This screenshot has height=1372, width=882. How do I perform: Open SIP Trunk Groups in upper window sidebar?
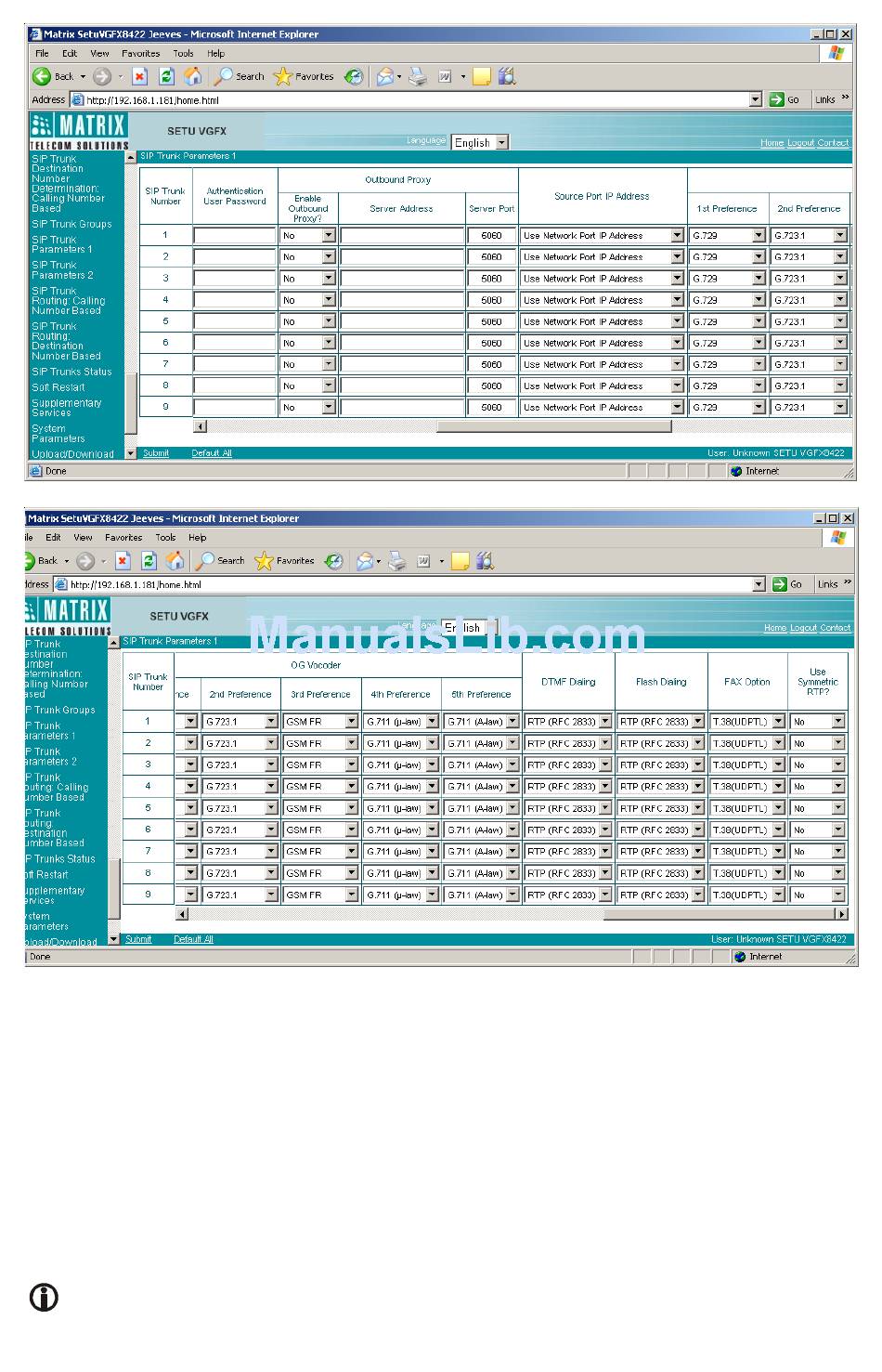click(x=71, y=224)
